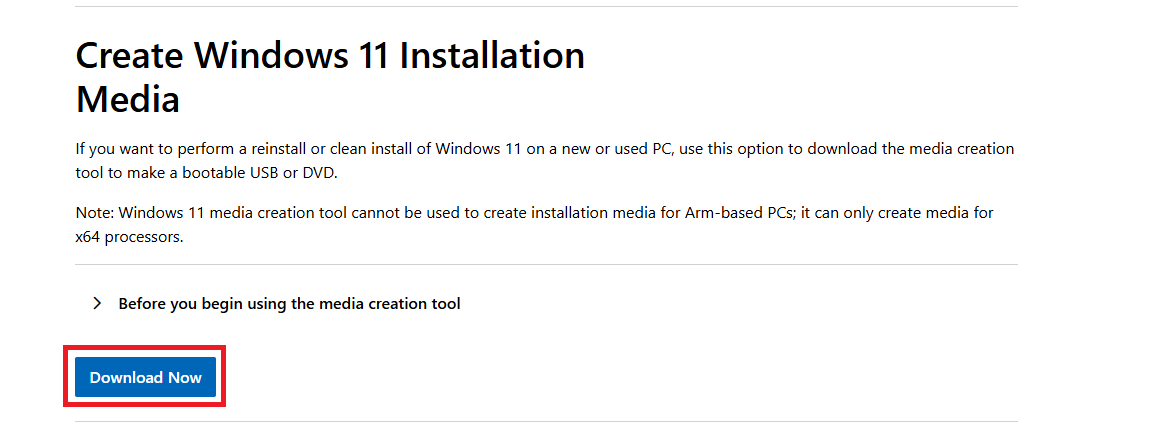Click the horizontal divider above the heading
The image size is (1162, 432).
click(x=546, y=6)
